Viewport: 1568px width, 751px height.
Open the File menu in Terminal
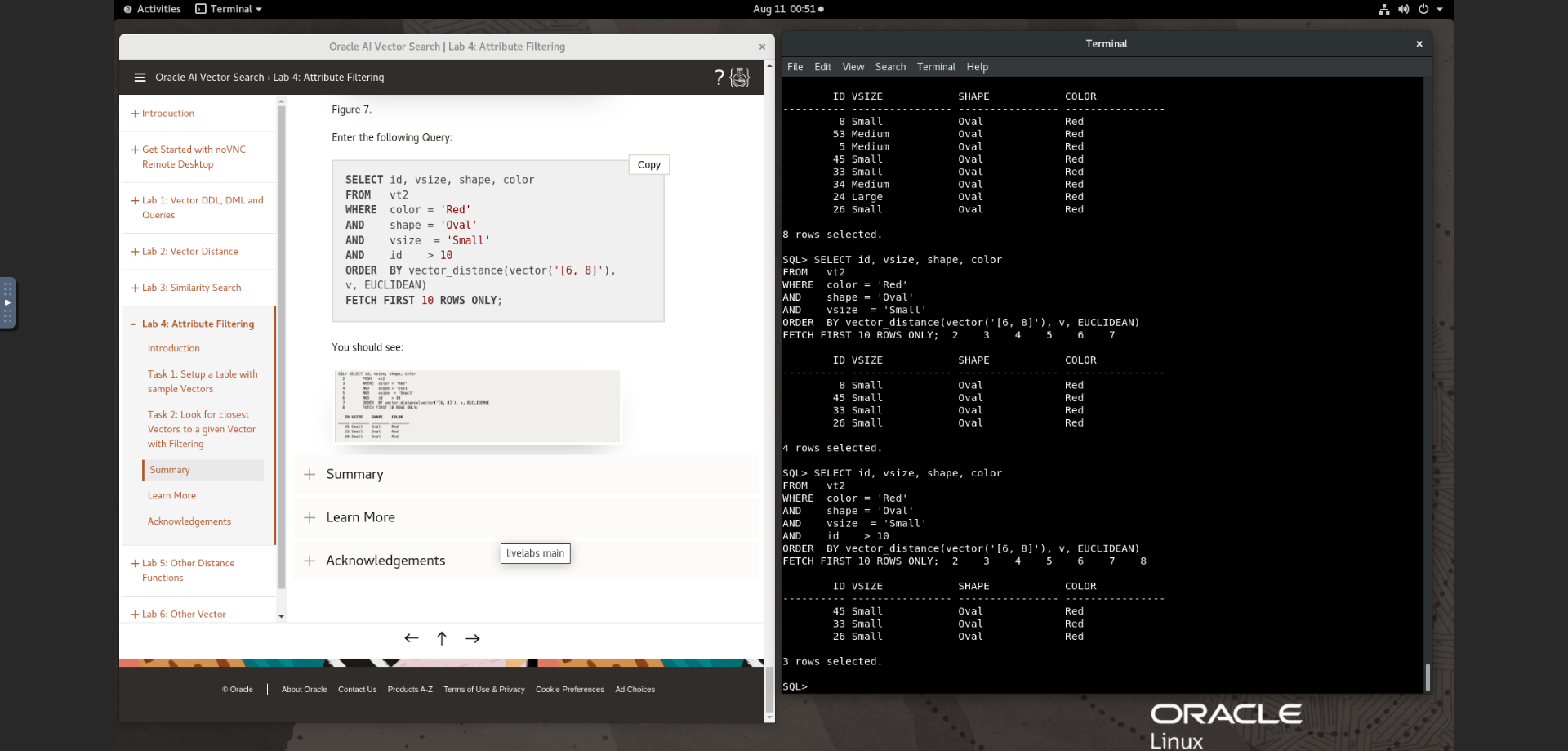pos(795,67)
